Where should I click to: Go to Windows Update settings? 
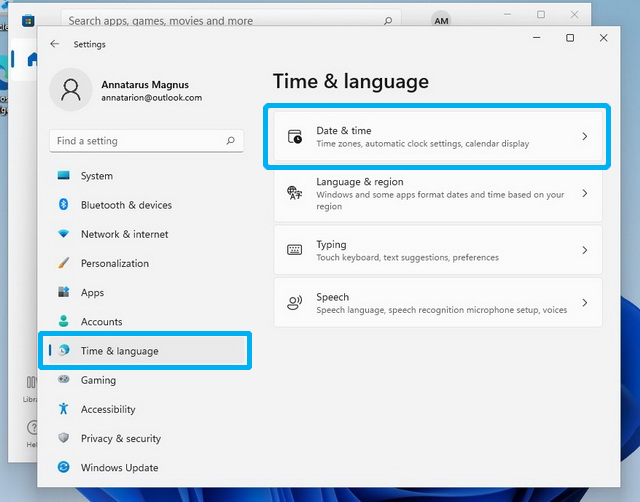coord(147,467)
